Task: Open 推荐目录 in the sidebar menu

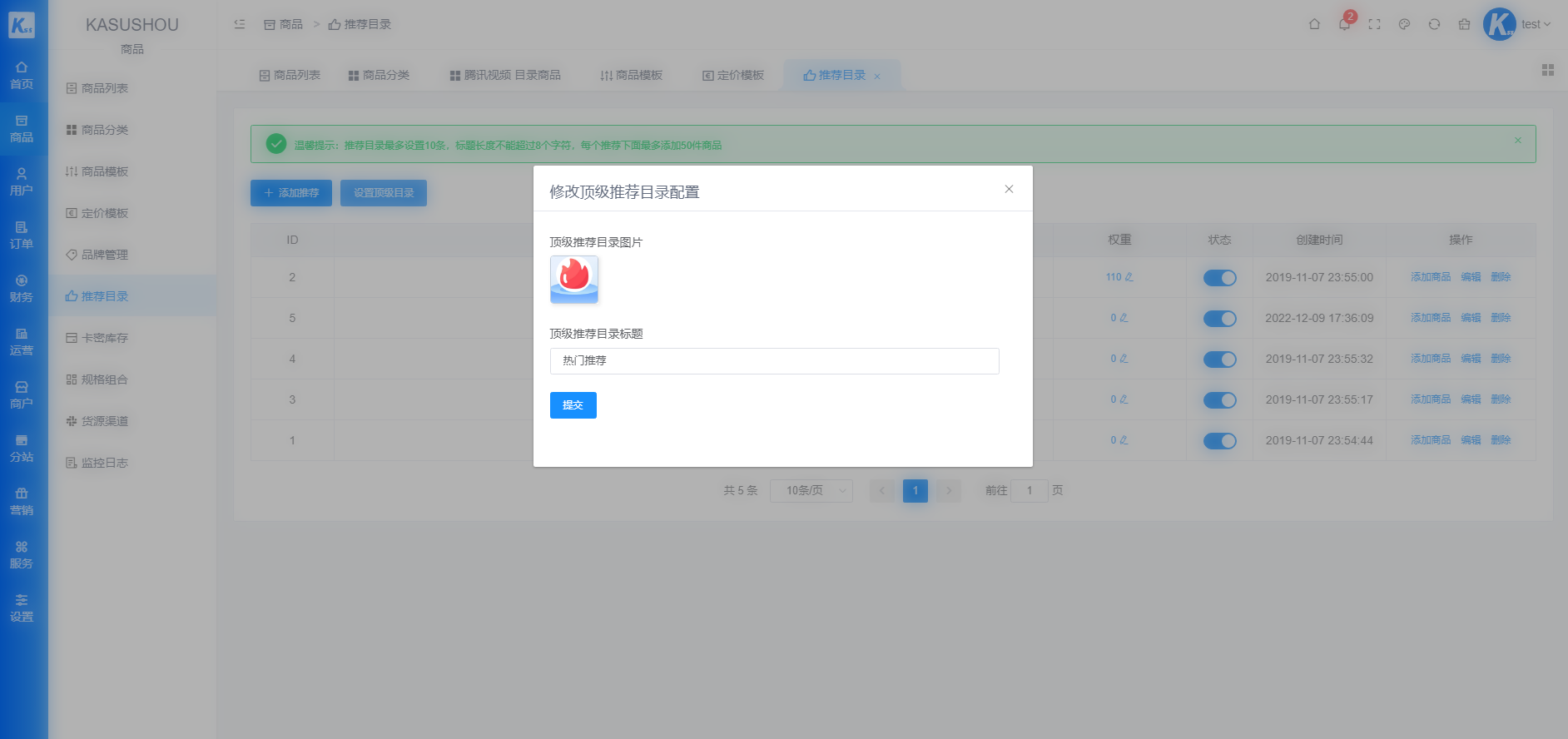Action: 132,296
